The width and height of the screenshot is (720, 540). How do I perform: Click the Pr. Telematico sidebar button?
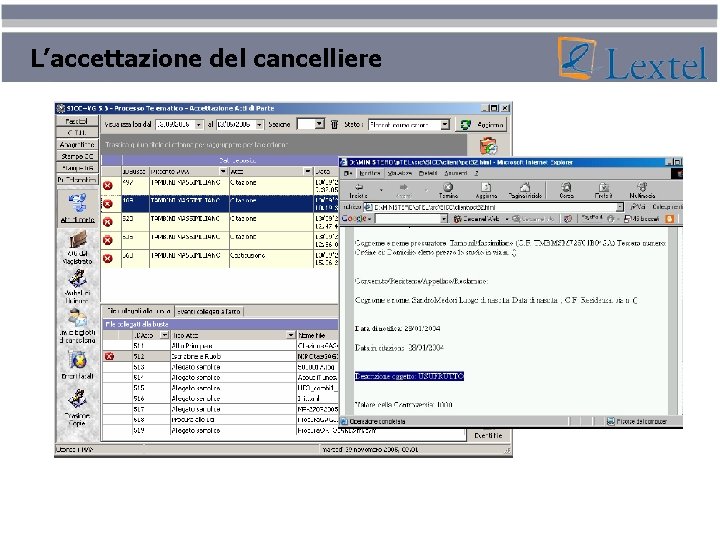pos(77,180)
